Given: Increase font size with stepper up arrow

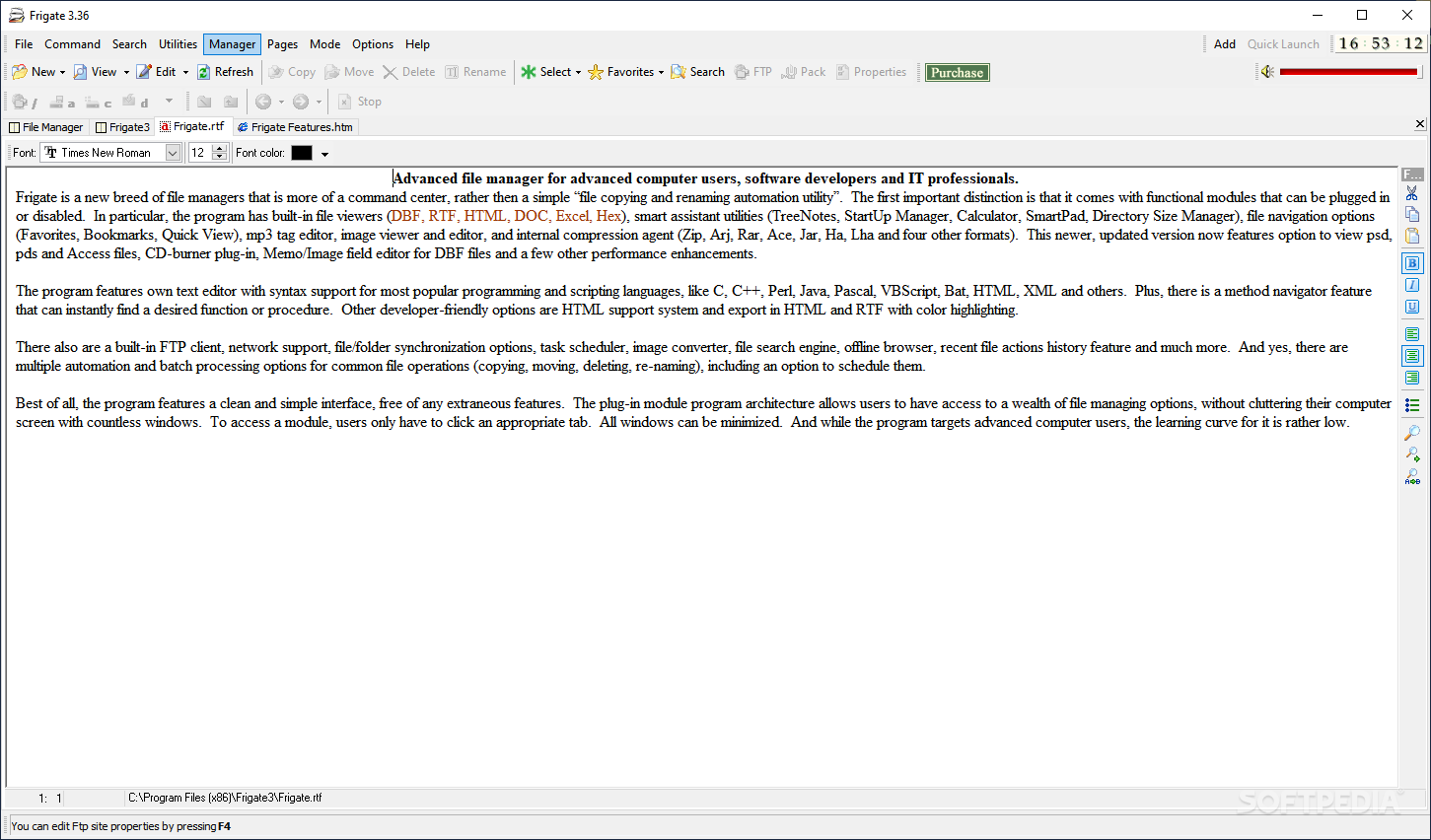Looking at the screenshot, I should pyautogui.click(x=220, y=148).
